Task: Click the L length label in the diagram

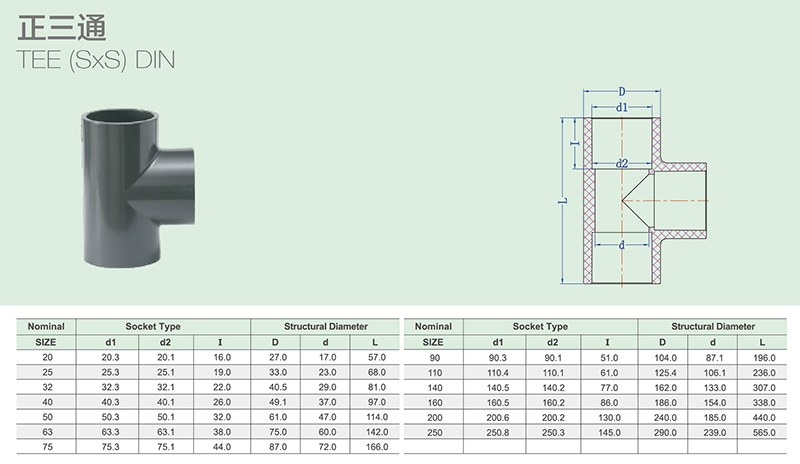Action: [x=564, y=201]
